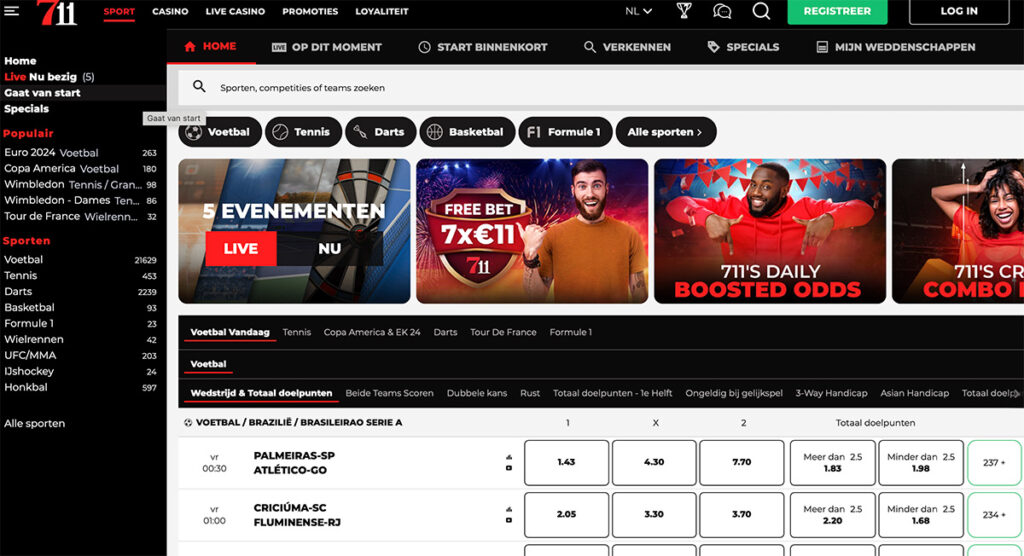Select Dubbele kans market tab

477,393
